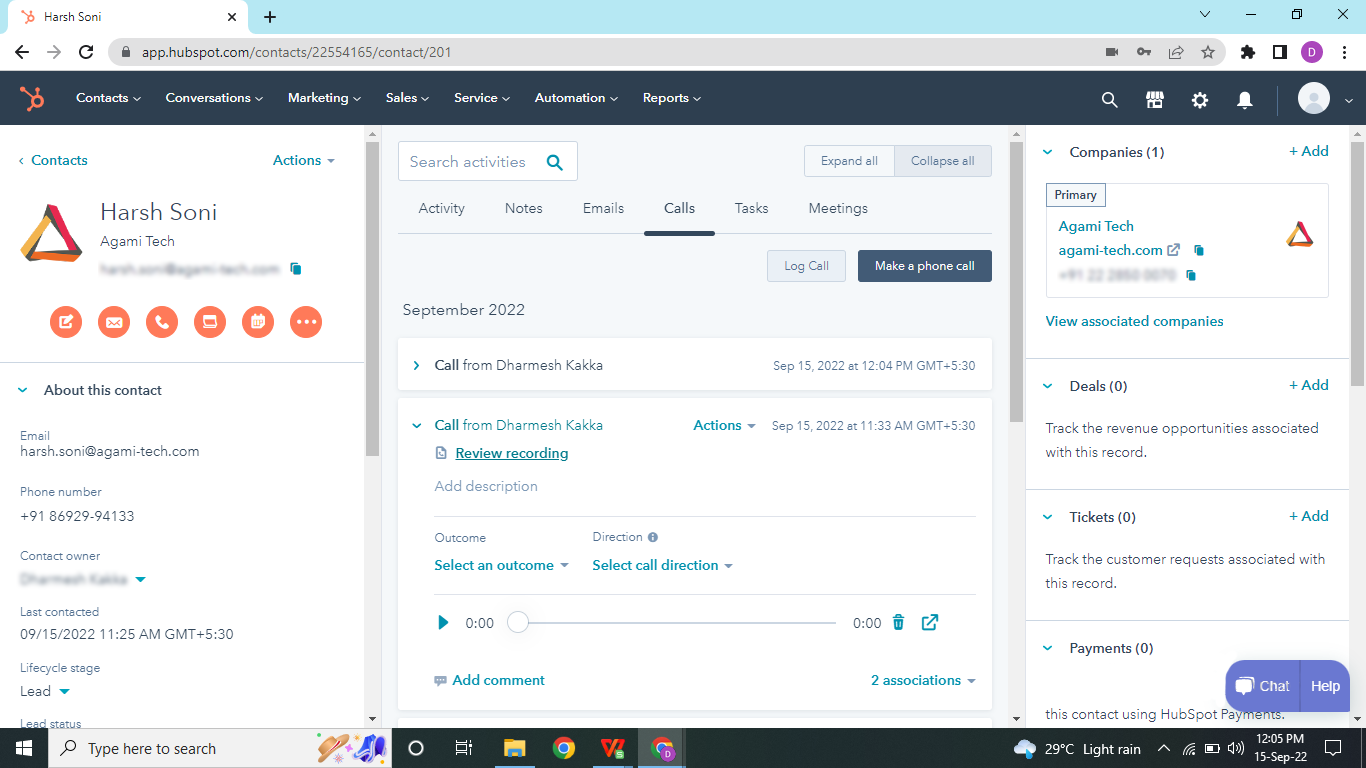The image size is (1366, 768).
Task: Play the call recording
Action: pyautogui.click(x=443, y=622)
